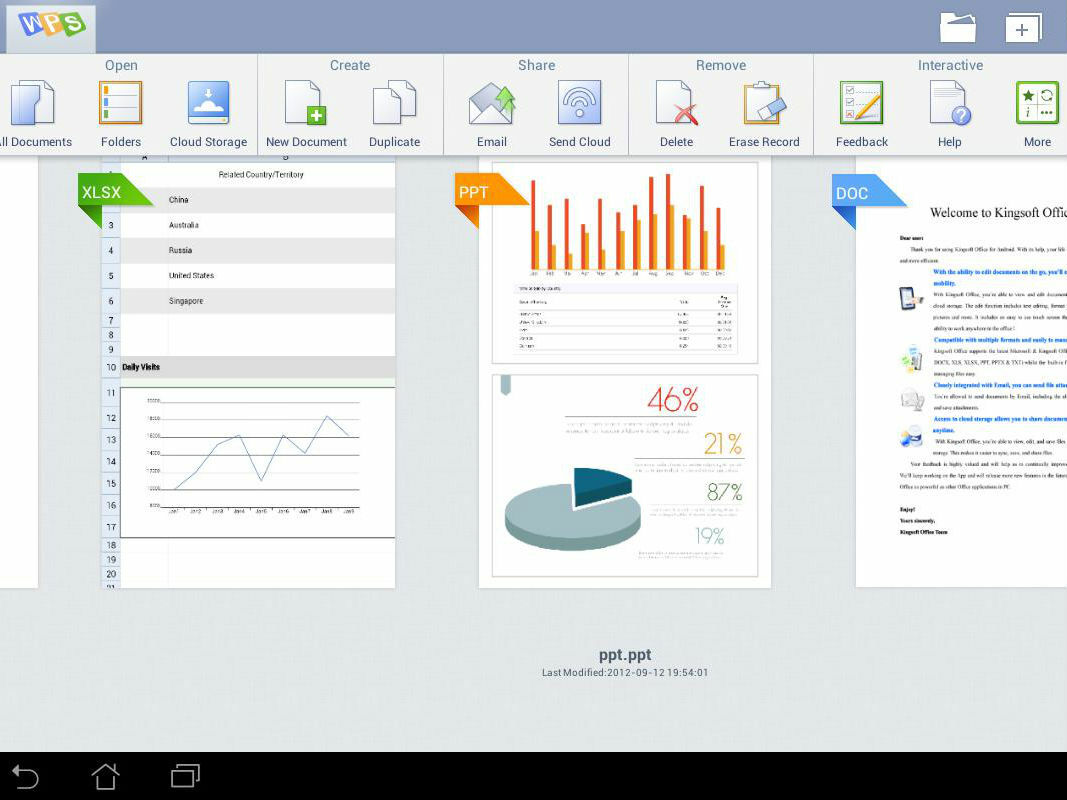Click the 'Australia' cell in XLSX preview
Image resolution: width=1067 pixels, height=800 pixels.
tap(184, 224)
